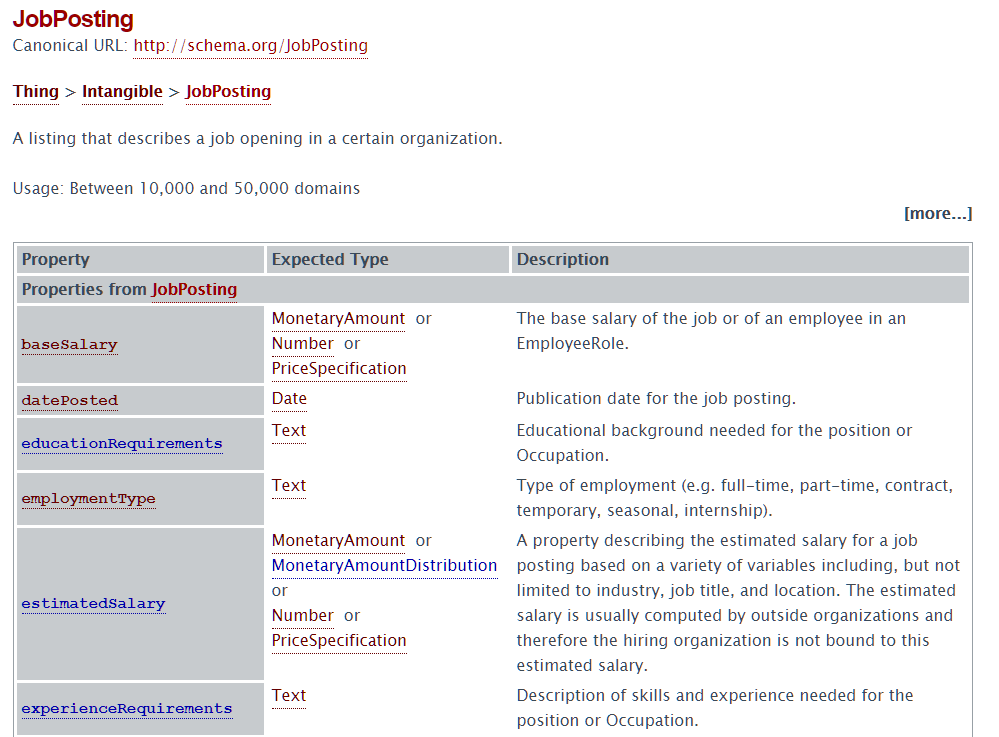This screenshot has width=999, height=737.
Task: Go to Thing in the breadcrumb
Action: coord(36,92)
